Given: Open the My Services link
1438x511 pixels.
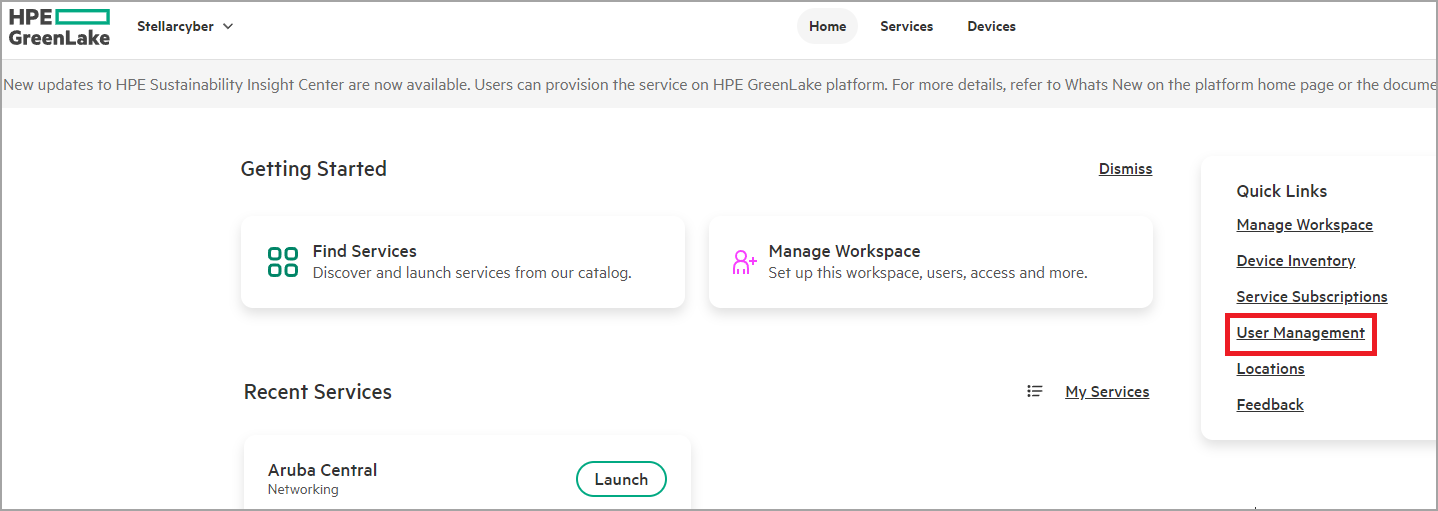Looking at the screenshot, I should [x=1107, y=392].
